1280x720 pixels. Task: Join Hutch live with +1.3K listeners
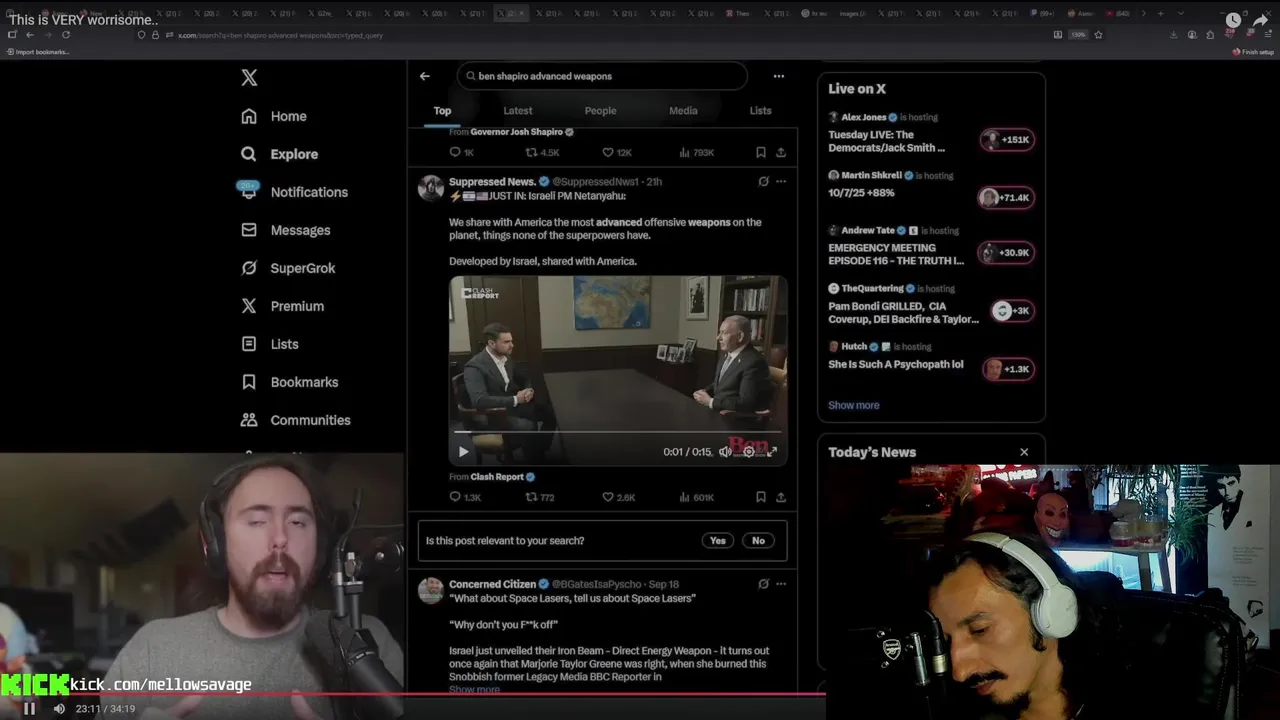1008,369
